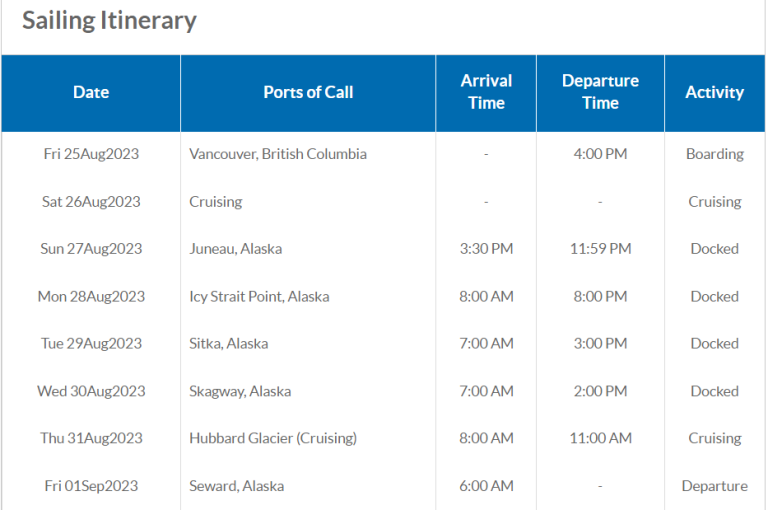Click the Boarding activity cell
The width and height of the screenshot is (768, 510).
pyautogui.click(x=715, y=154)
